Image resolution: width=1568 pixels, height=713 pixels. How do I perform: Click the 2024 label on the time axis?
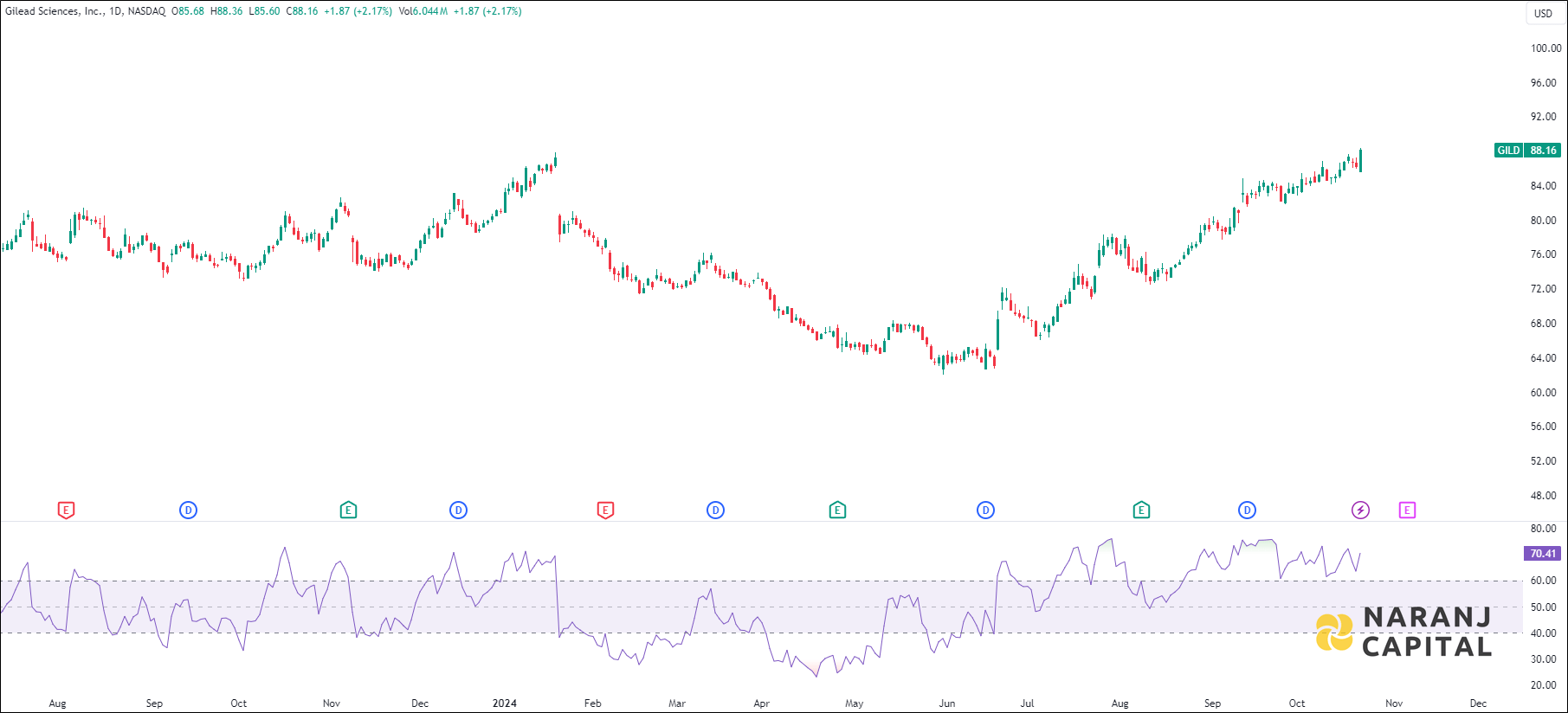point(504,703)
